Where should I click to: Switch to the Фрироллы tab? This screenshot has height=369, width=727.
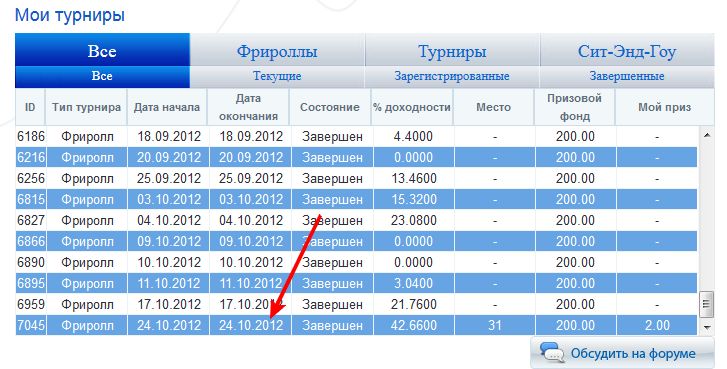tap(277, 50)
